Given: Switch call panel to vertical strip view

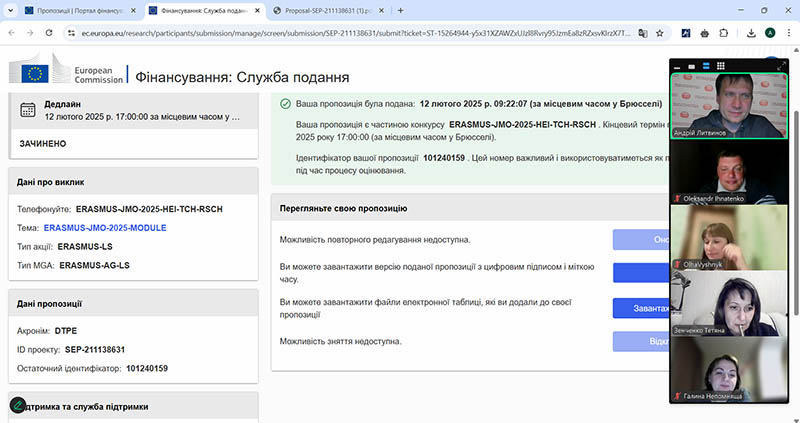Looking at the screenshot, I should tap(706, 66).
